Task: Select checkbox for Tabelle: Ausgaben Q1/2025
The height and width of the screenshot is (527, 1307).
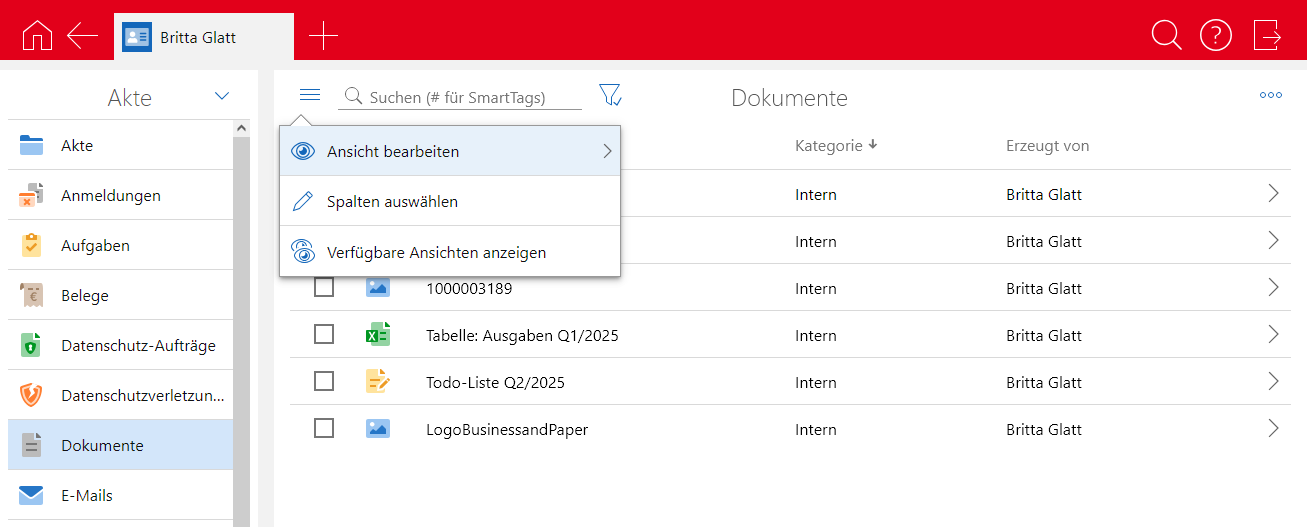Action: (x=324, y=335)
